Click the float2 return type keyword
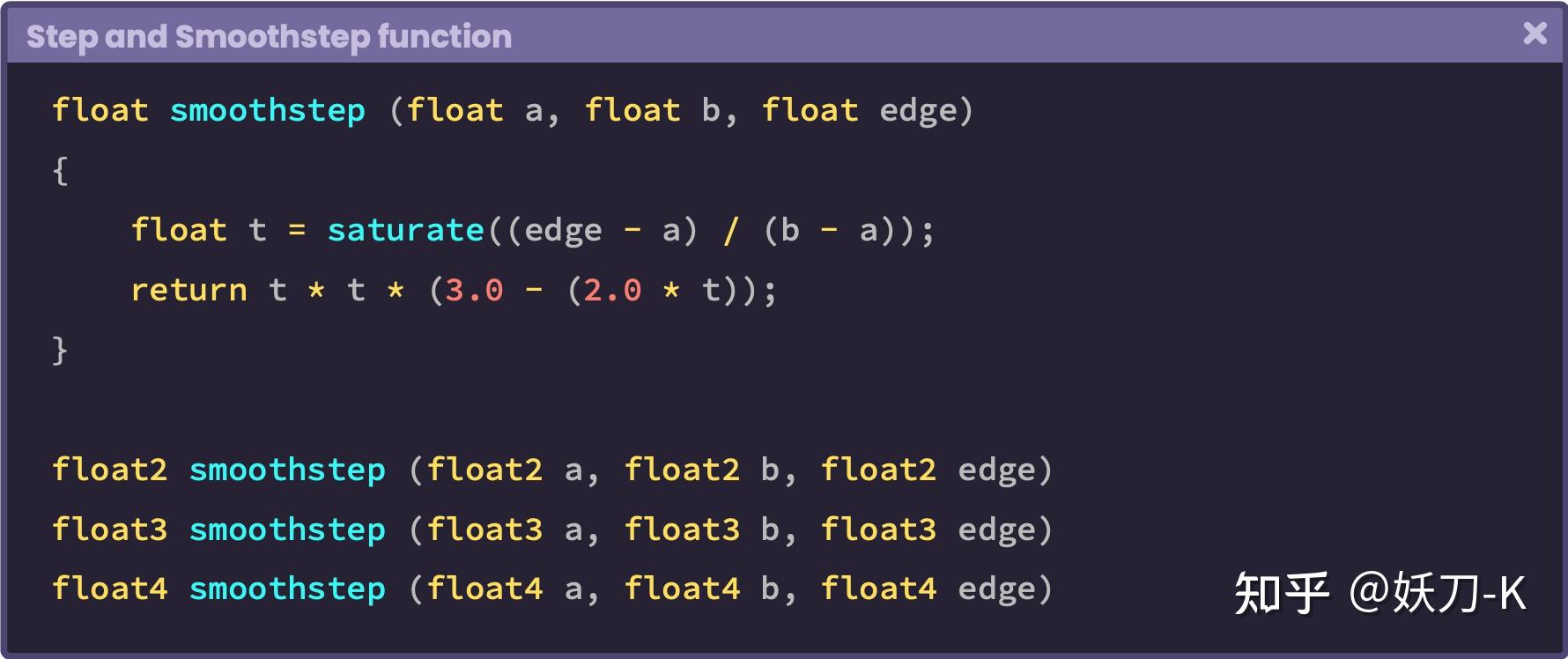Image resolution: width=1568 pixels, height=659 pixels. coord(110,470)
